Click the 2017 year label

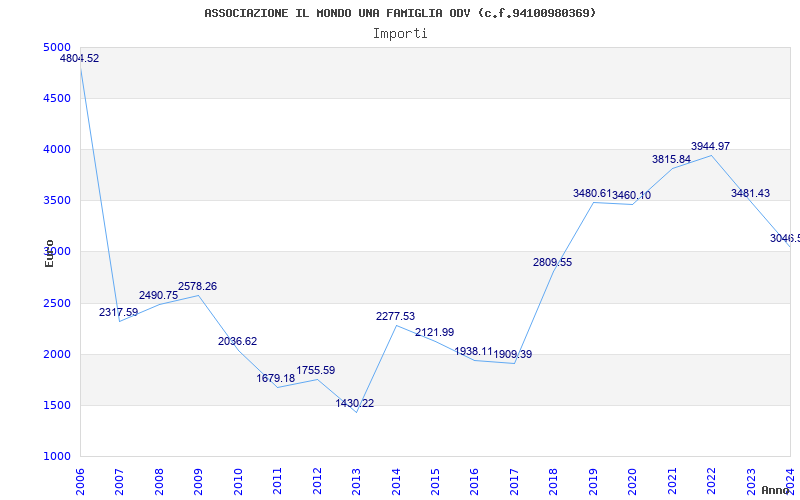(514, 482)
